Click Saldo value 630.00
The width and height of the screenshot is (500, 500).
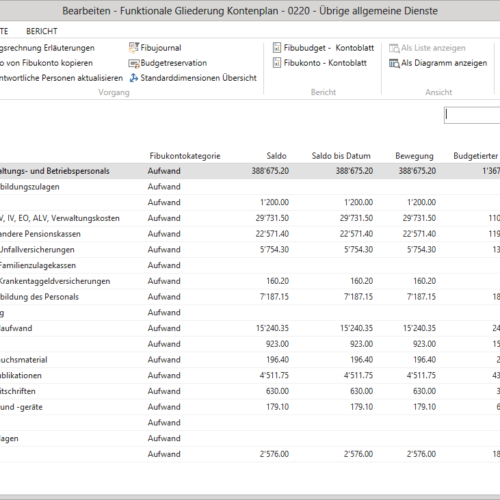coord(277,391)
